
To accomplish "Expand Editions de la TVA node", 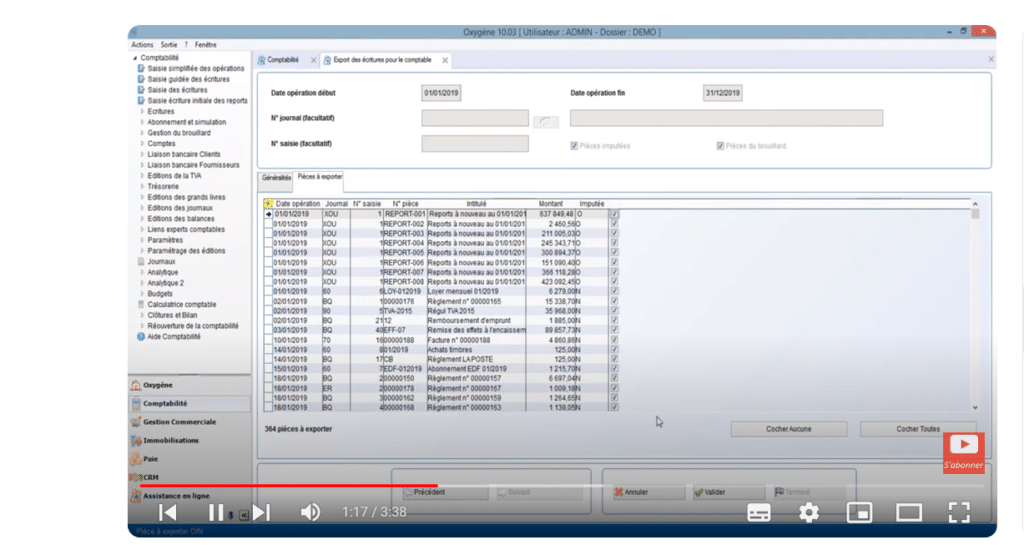I will [142, 176].
